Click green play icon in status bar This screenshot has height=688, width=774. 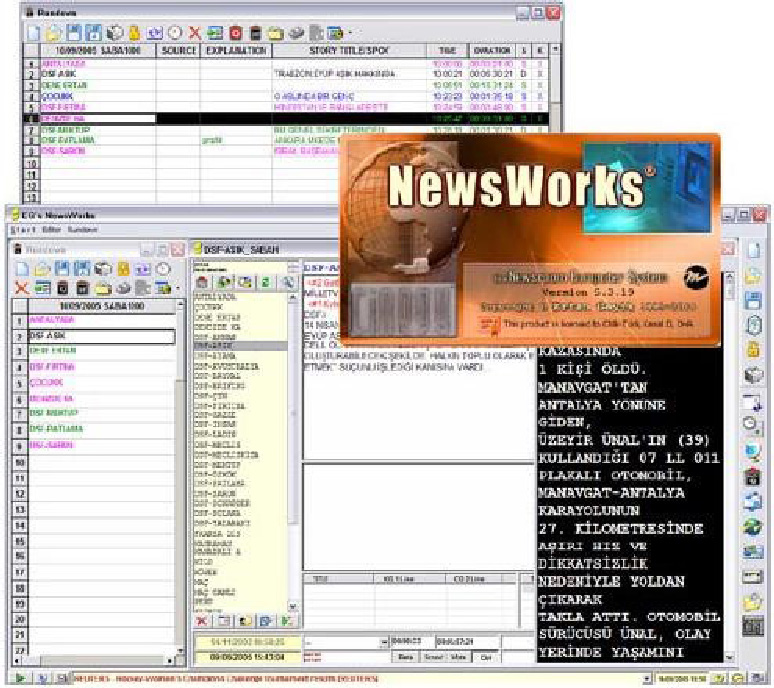[20, 679]
